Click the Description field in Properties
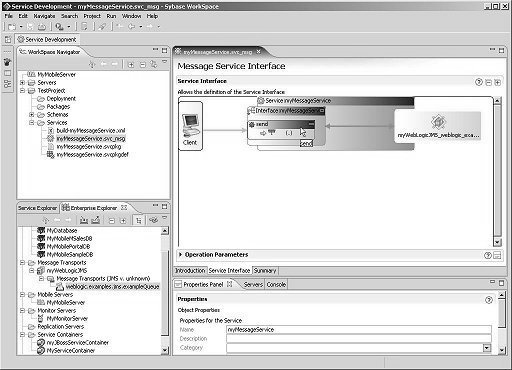The image size is (512, 370). coord(359,339)
